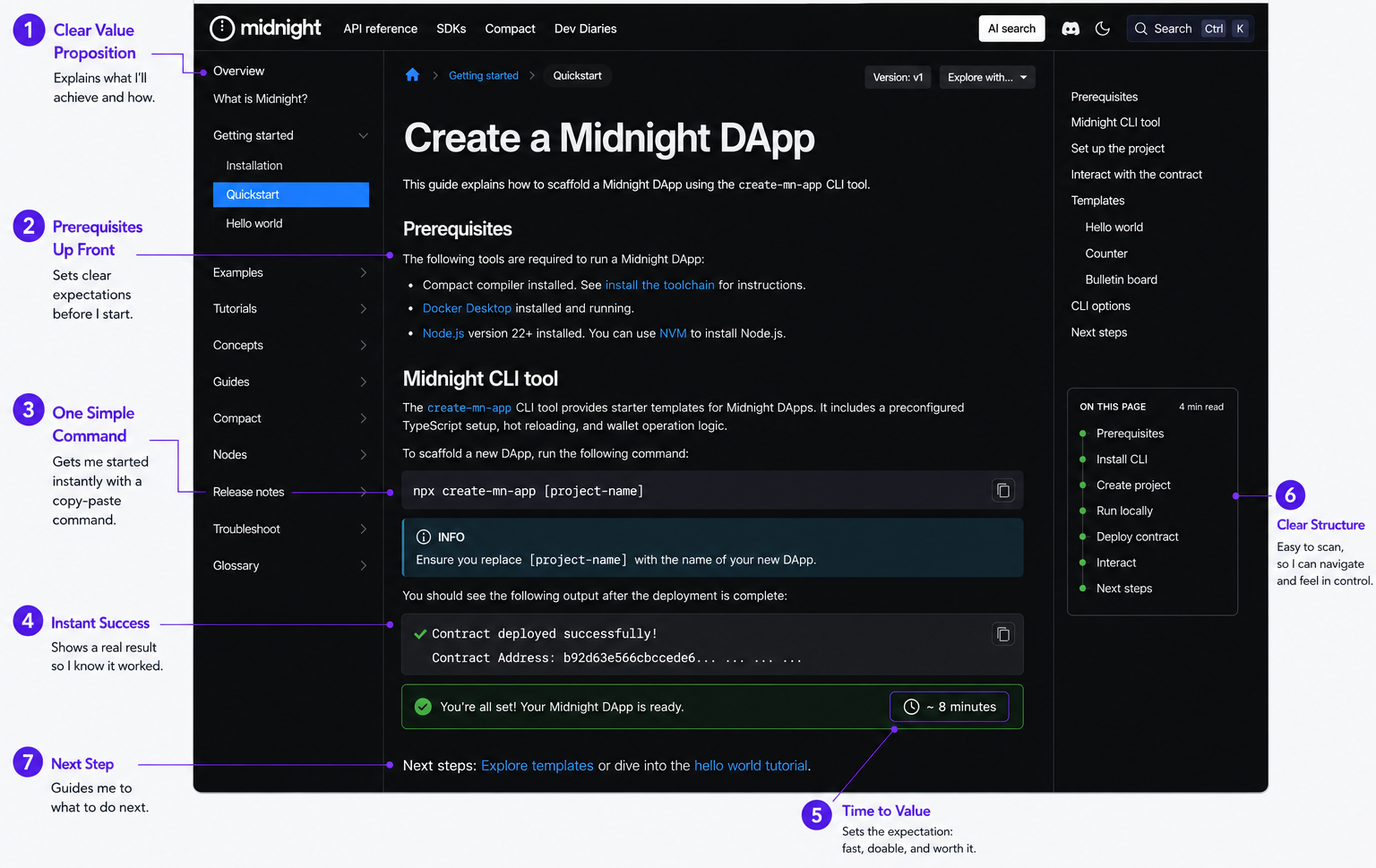The image size is (1376, 868).
Task: Open Compact in top navigation
Action: 510,29
